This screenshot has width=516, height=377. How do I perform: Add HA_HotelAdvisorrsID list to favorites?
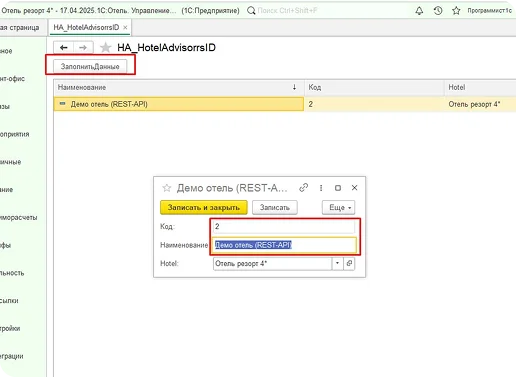(105, 48)
